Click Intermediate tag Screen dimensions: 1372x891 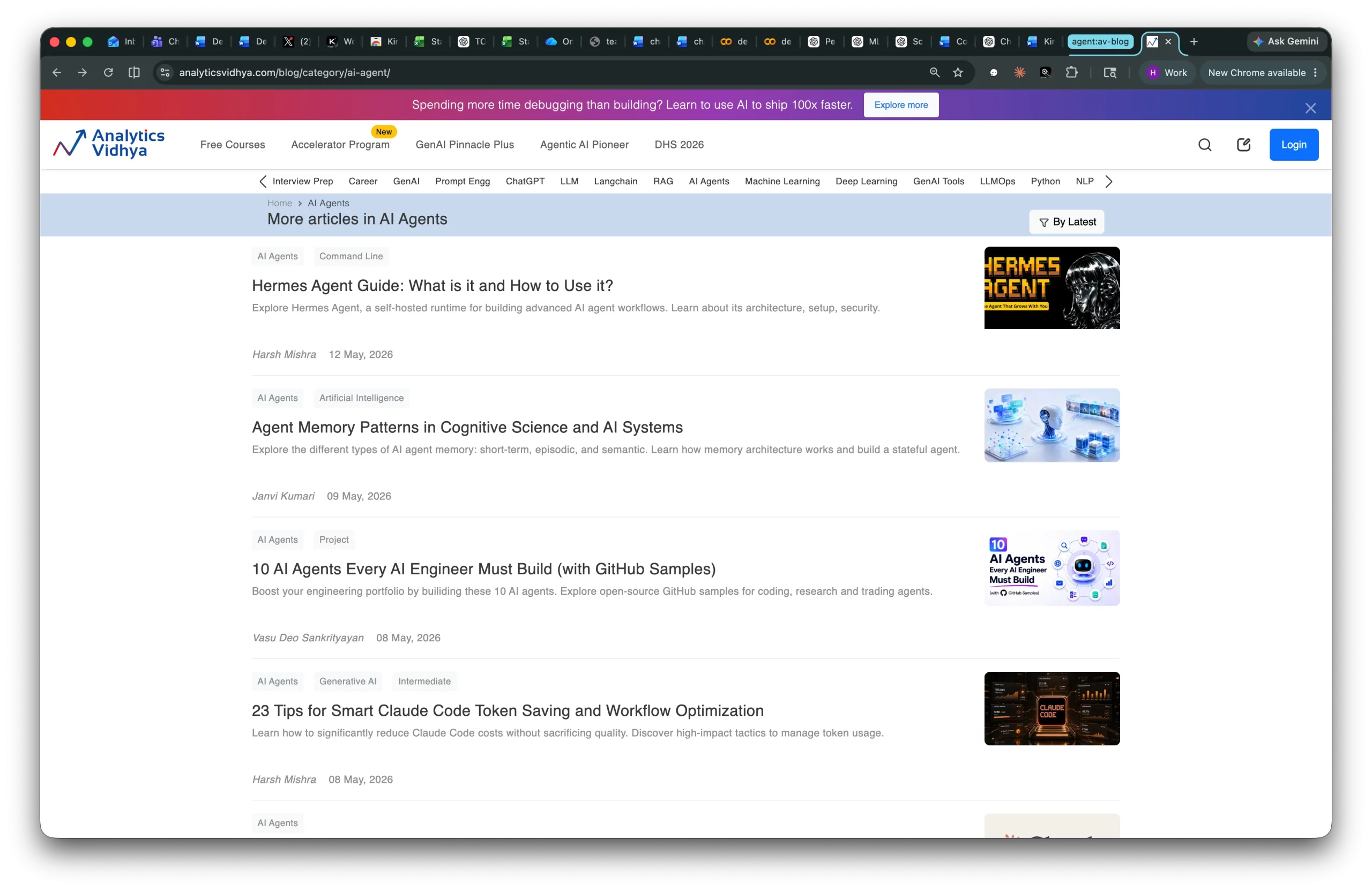424,682
